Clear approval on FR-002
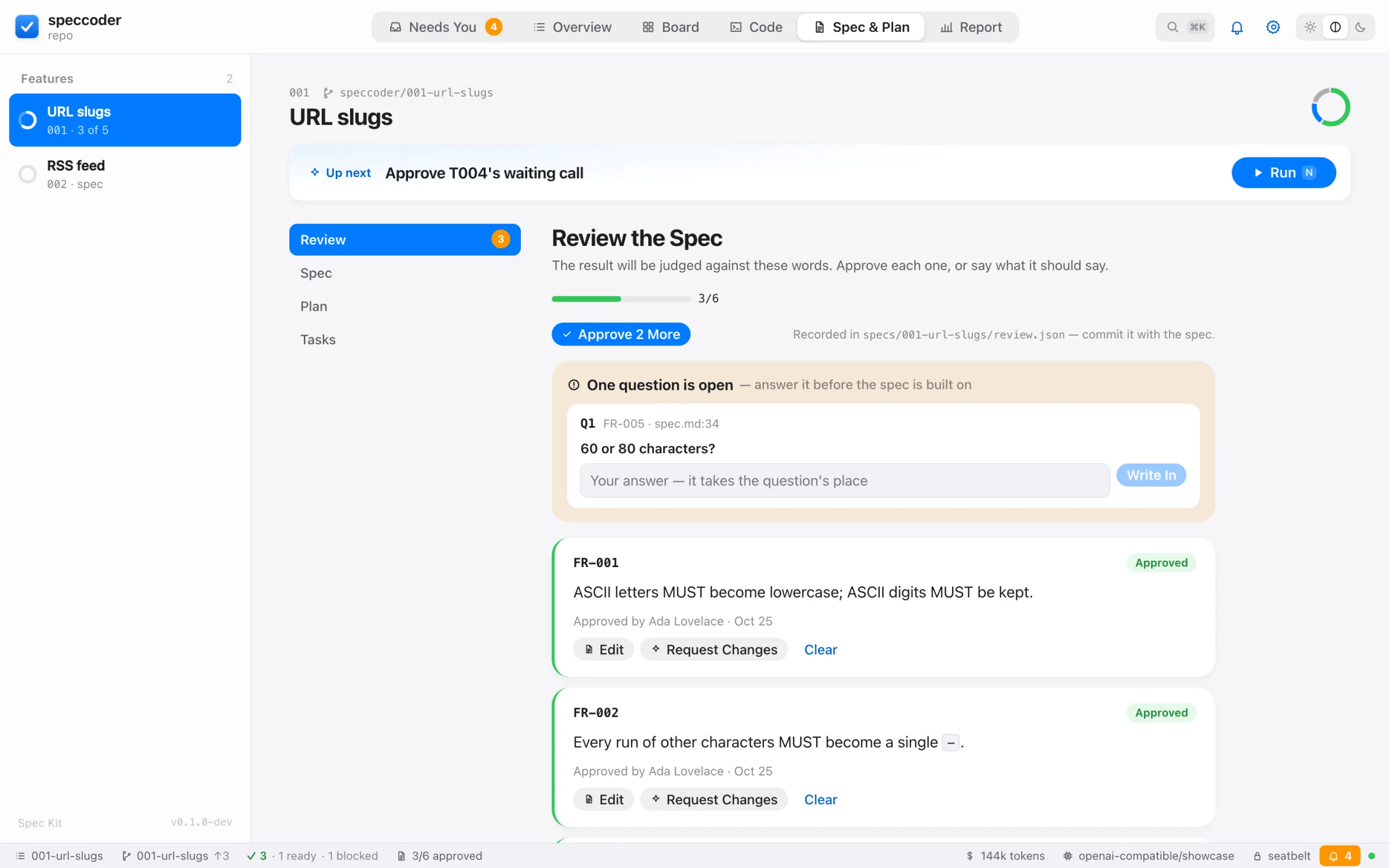Viewport: 1389px width, 868px height. 820,799
